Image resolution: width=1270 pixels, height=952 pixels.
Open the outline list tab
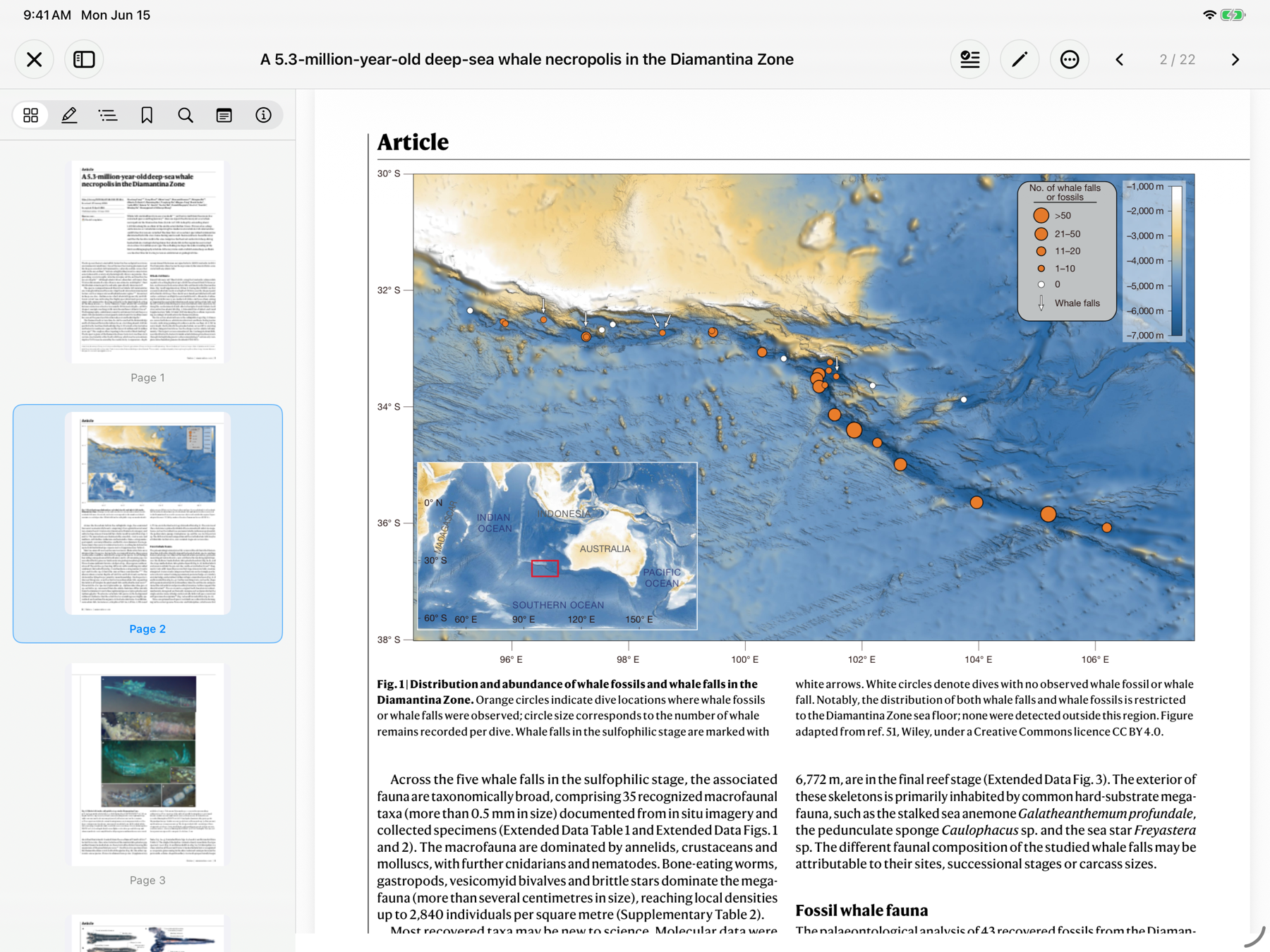[x=108, y=115]
